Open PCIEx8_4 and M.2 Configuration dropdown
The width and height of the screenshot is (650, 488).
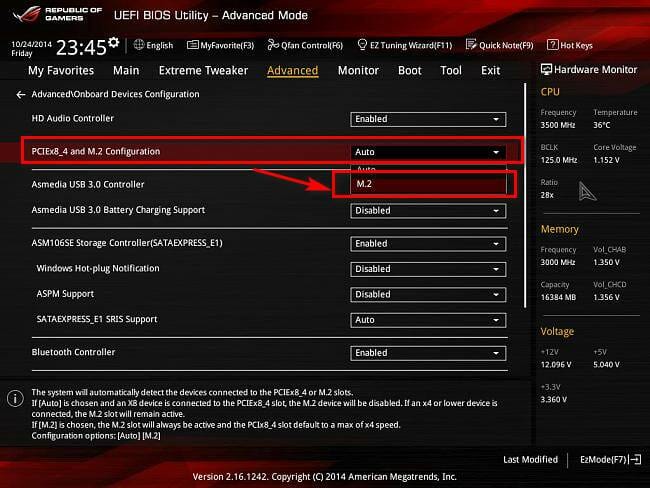tap(428, 152)
